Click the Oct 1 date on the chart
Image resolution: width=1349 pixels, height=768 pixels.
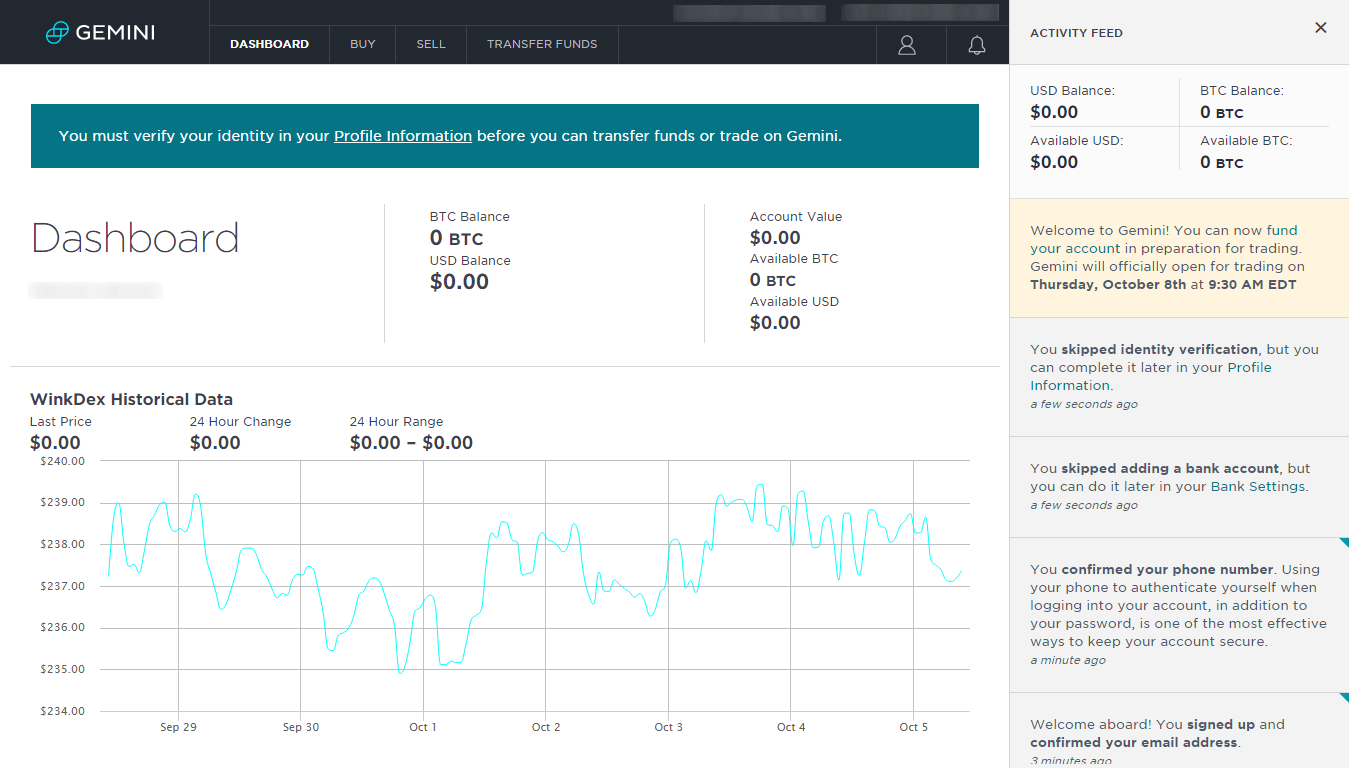423,727
